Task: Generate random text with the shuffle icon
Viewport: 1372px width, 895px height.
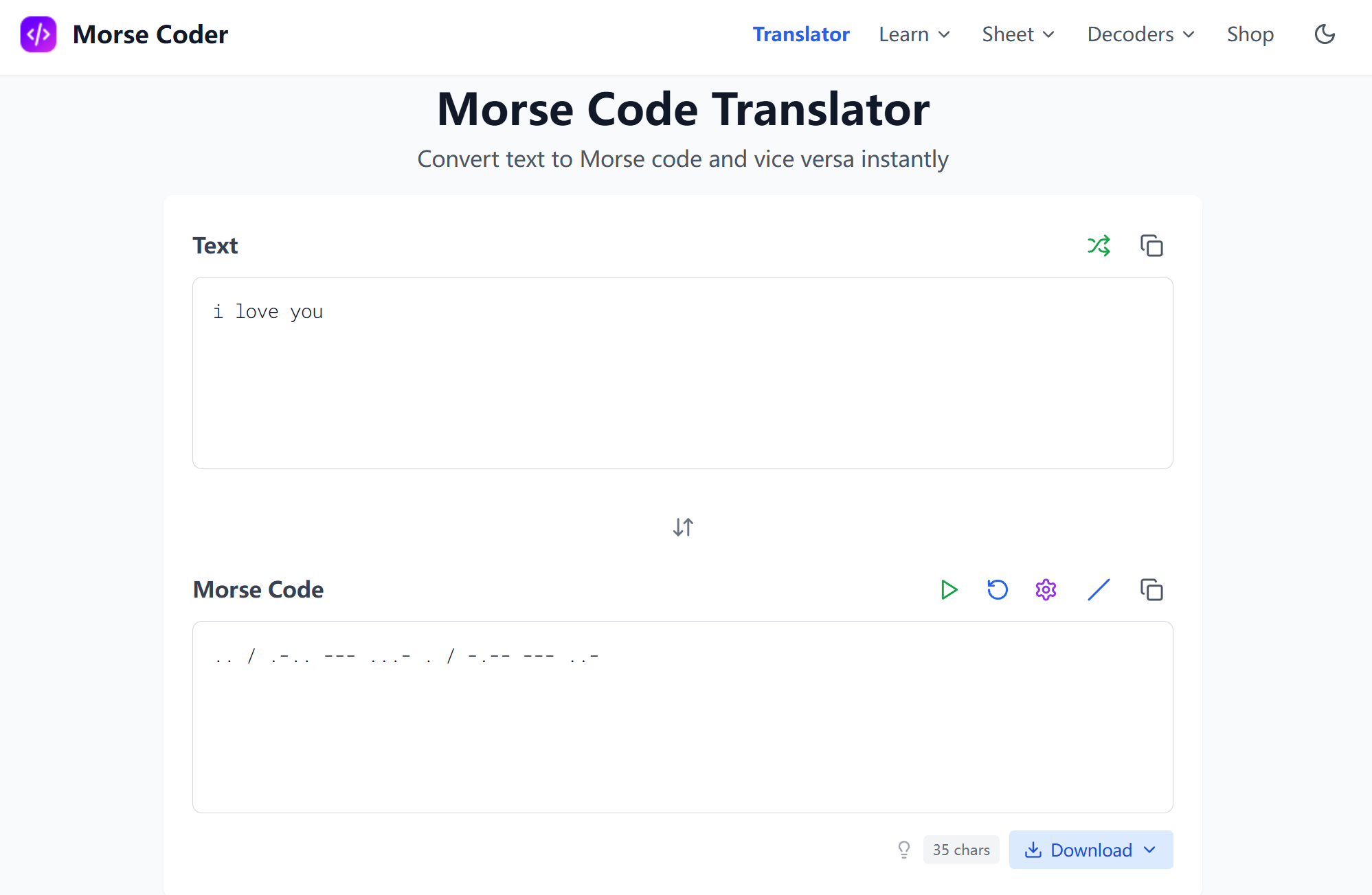Action: click(1099, 245)
